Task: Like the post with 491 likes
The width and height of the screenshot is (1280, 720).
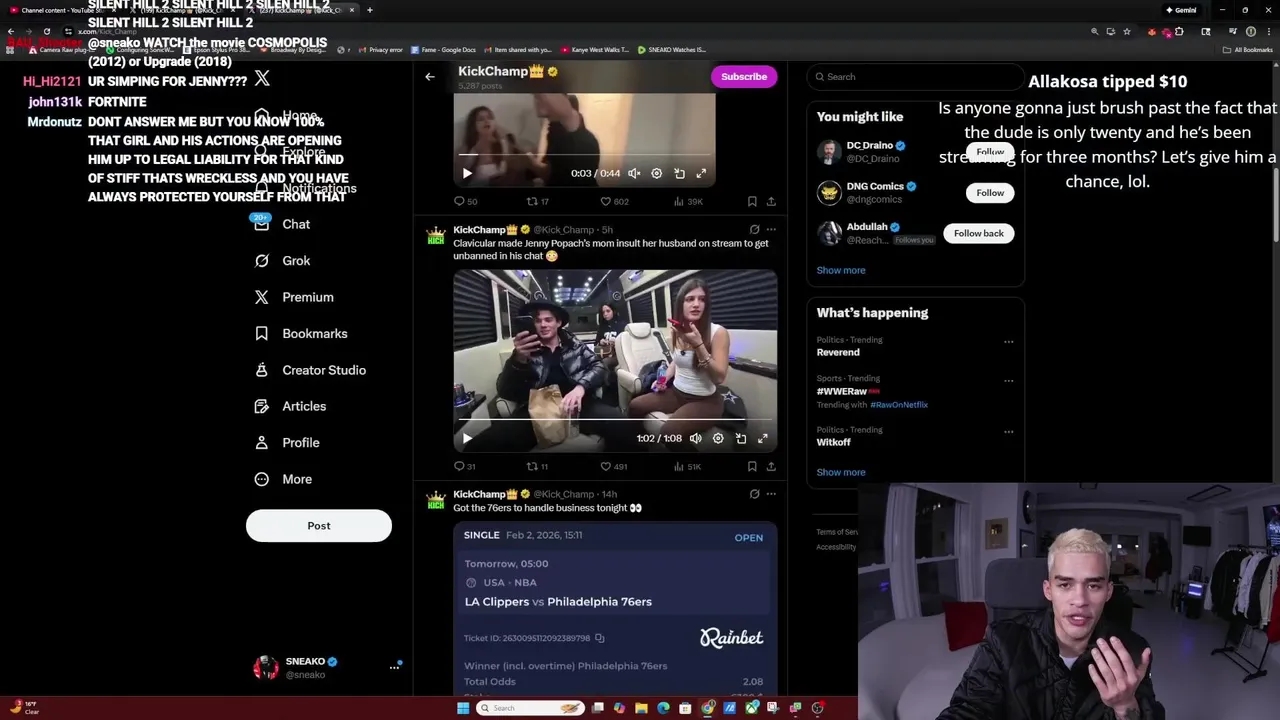Action: pos(614,466)
